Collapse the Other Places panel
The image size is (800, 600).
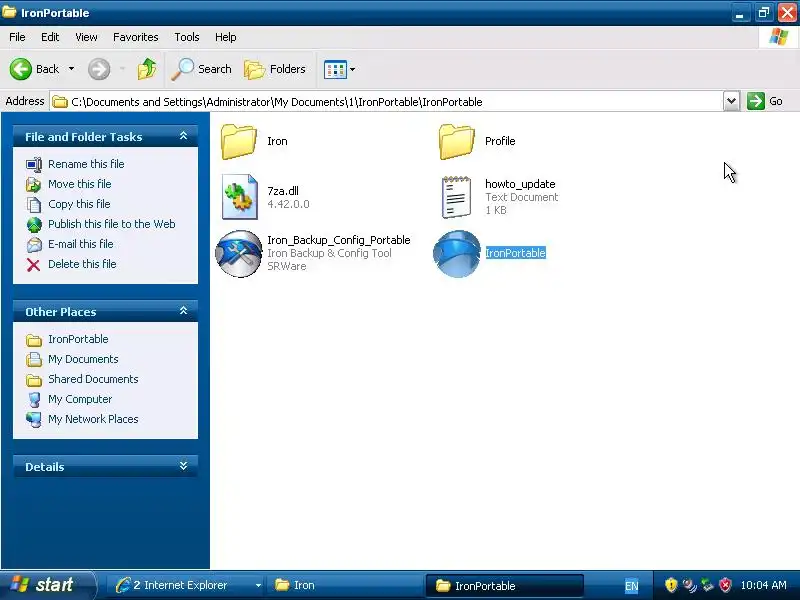coord(184,311)
